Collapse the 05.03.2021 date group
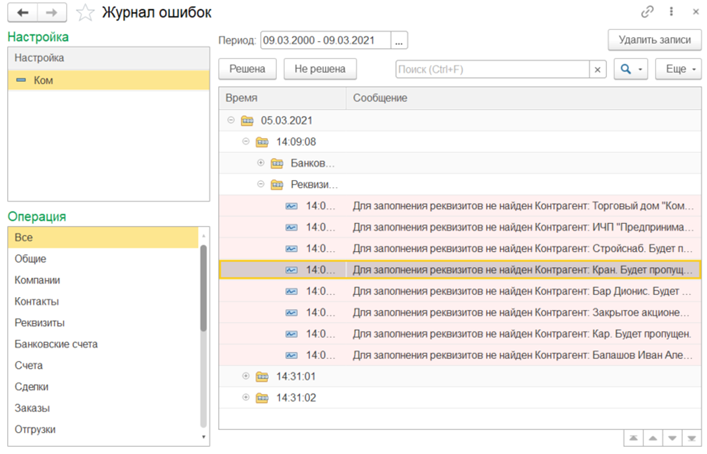The image size is (707, 454). pos(231,120)
